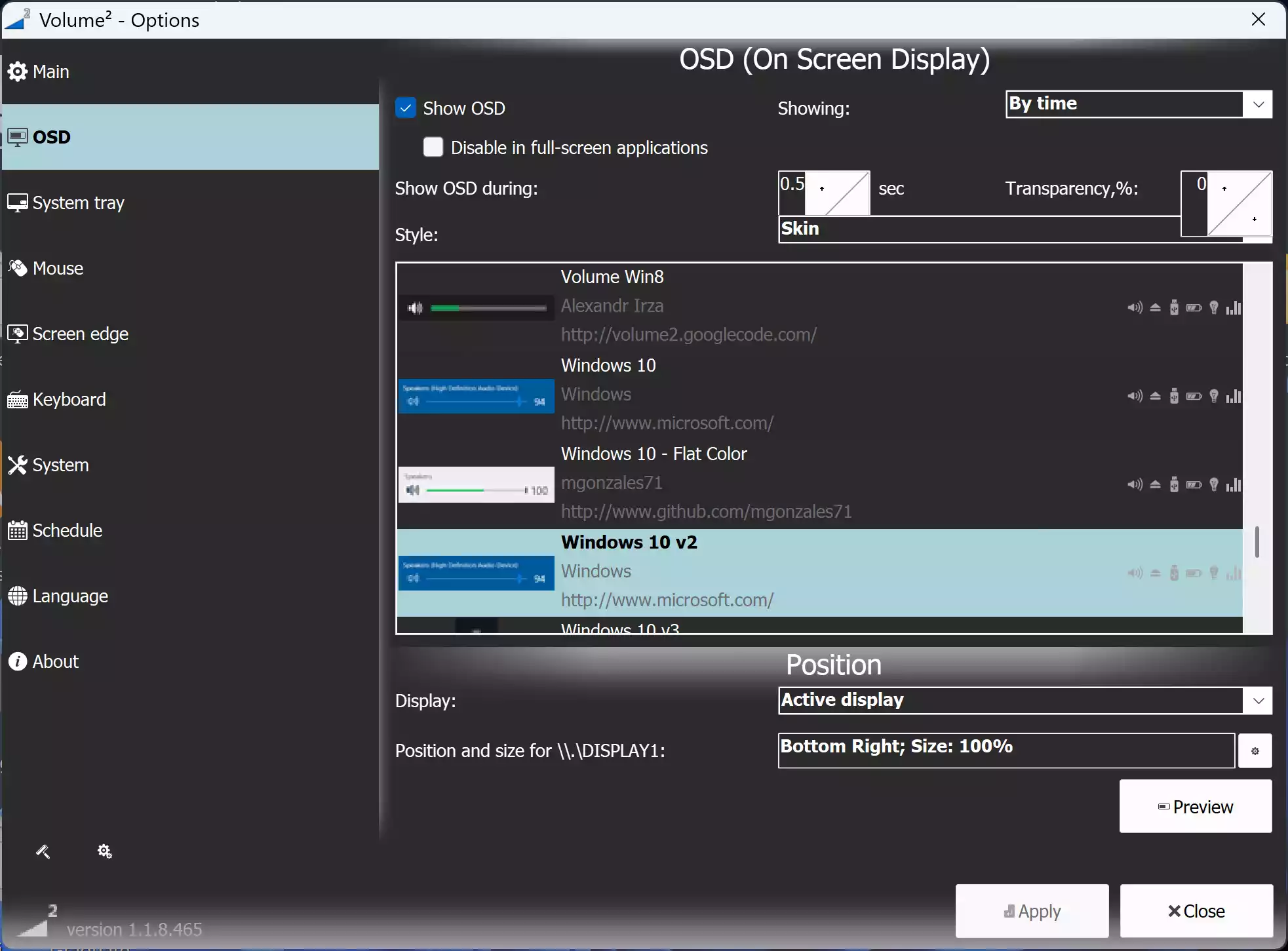This screenshot has width=1288, height=951.
Task: Click signal bars icon in Windows 10 row
Action: coord(1234,397)
